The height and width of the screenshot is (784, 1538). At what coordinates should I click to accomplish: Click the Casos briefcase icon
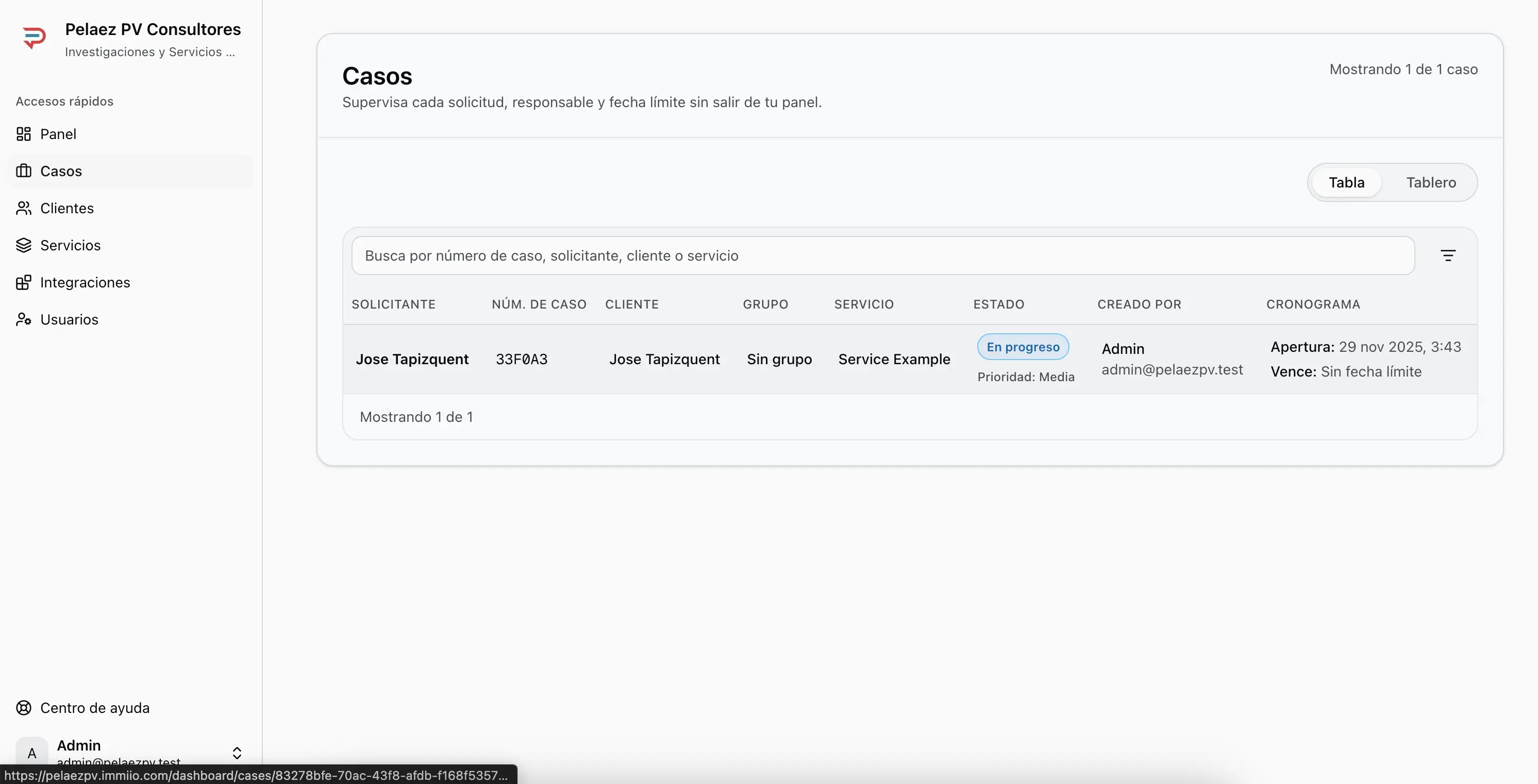23,171
